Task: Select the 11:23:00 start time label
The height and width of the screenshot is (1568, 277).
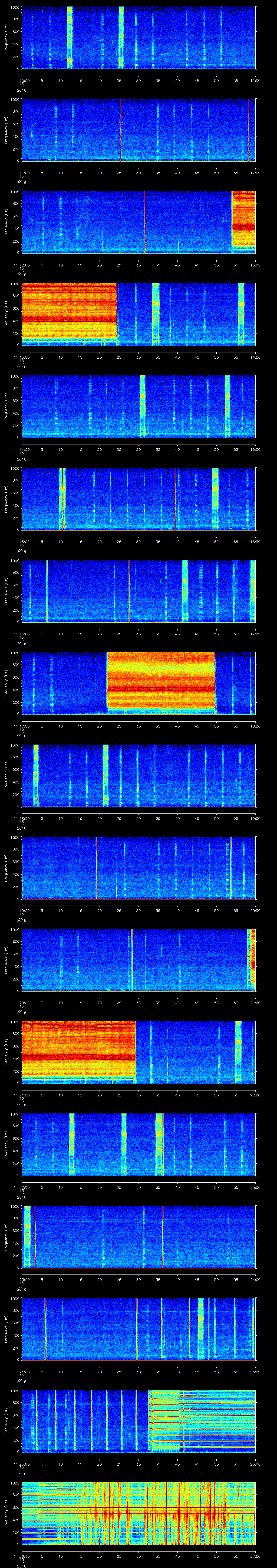Action: pyautogui.click(x=21, y=1279)
